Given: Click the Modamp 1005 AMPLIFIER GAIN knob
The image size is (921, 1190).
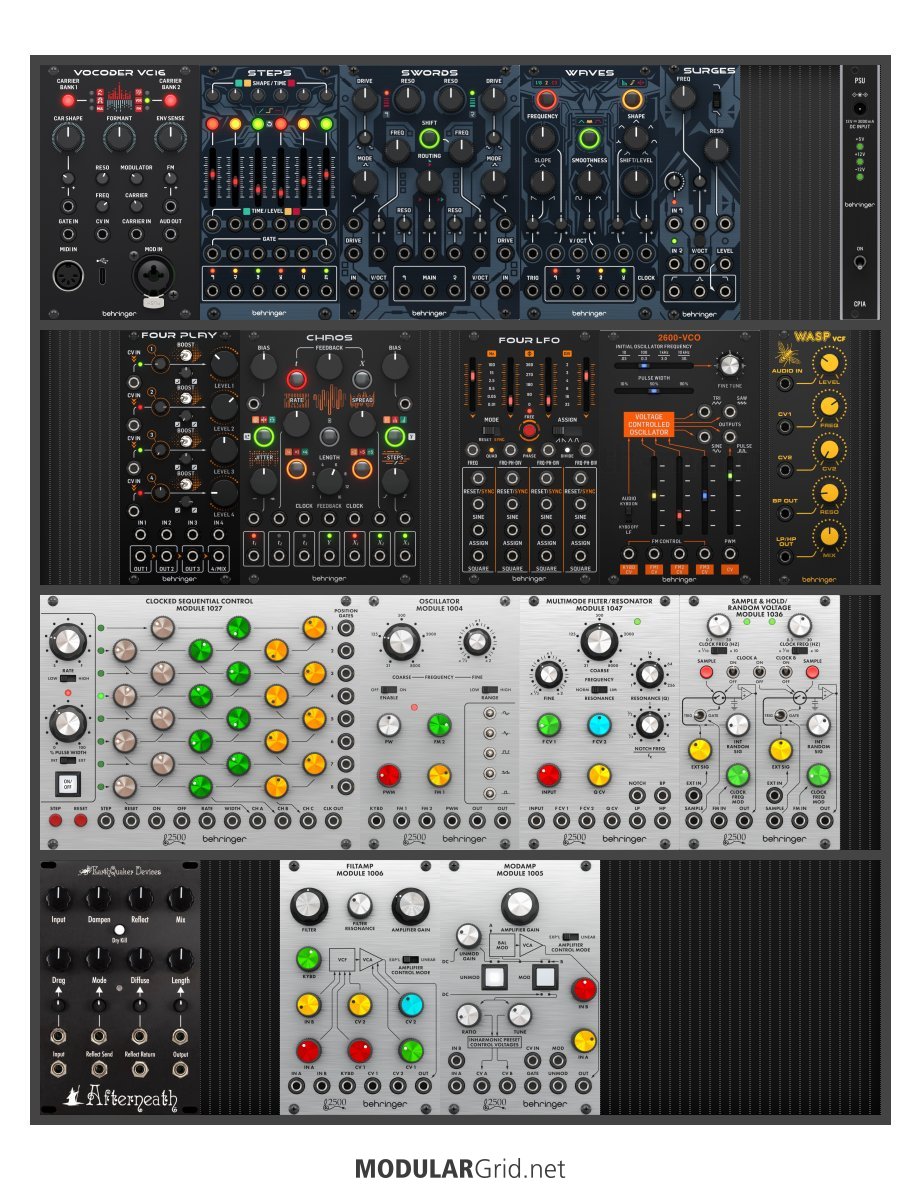Looking at the screenshot, I should tap(519, 905).
